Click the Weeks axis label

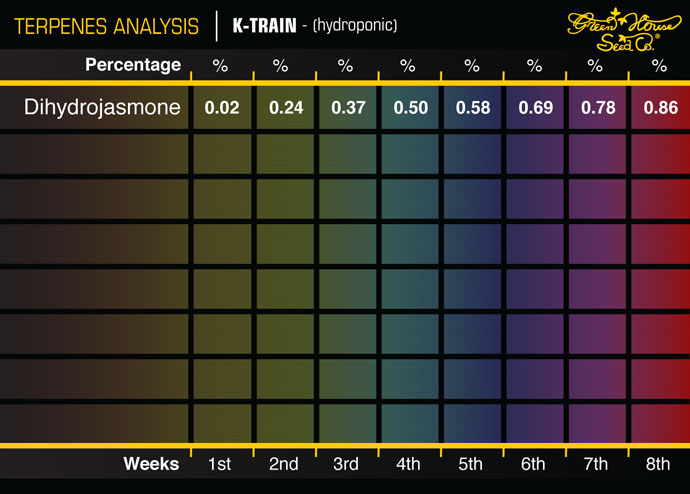coord(151,463)
